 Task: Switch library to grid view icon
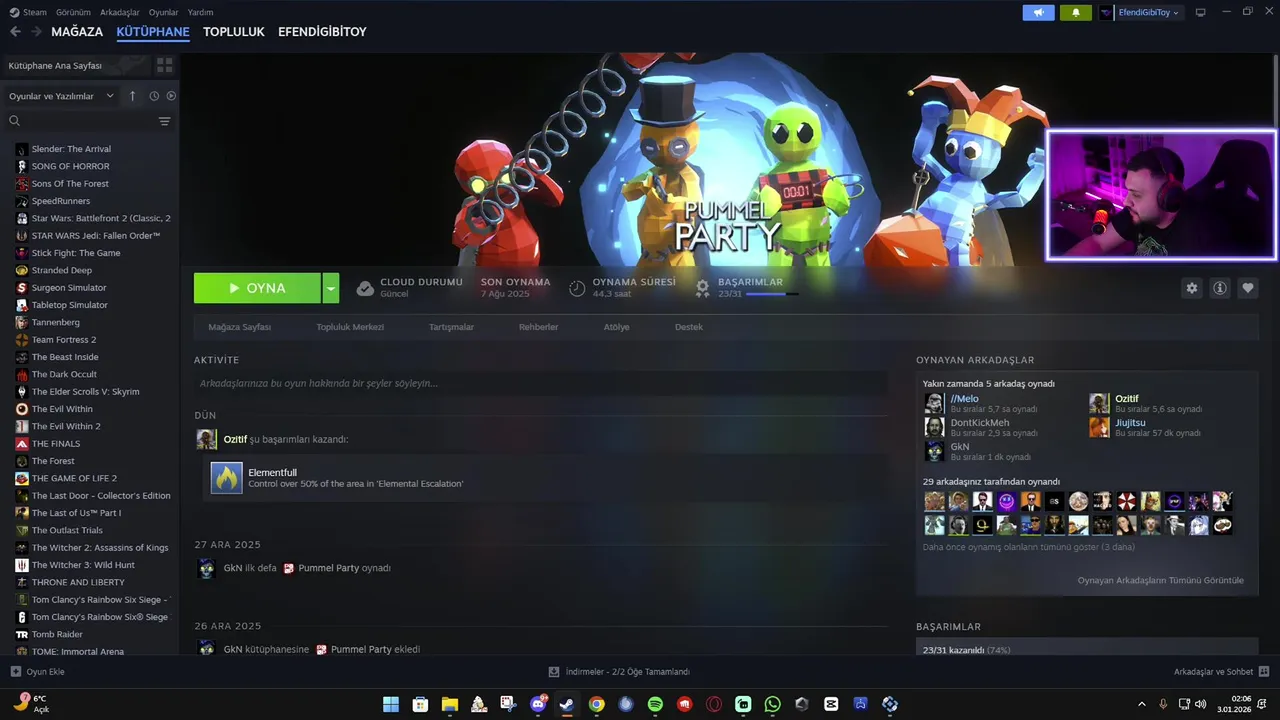point(165,65)
